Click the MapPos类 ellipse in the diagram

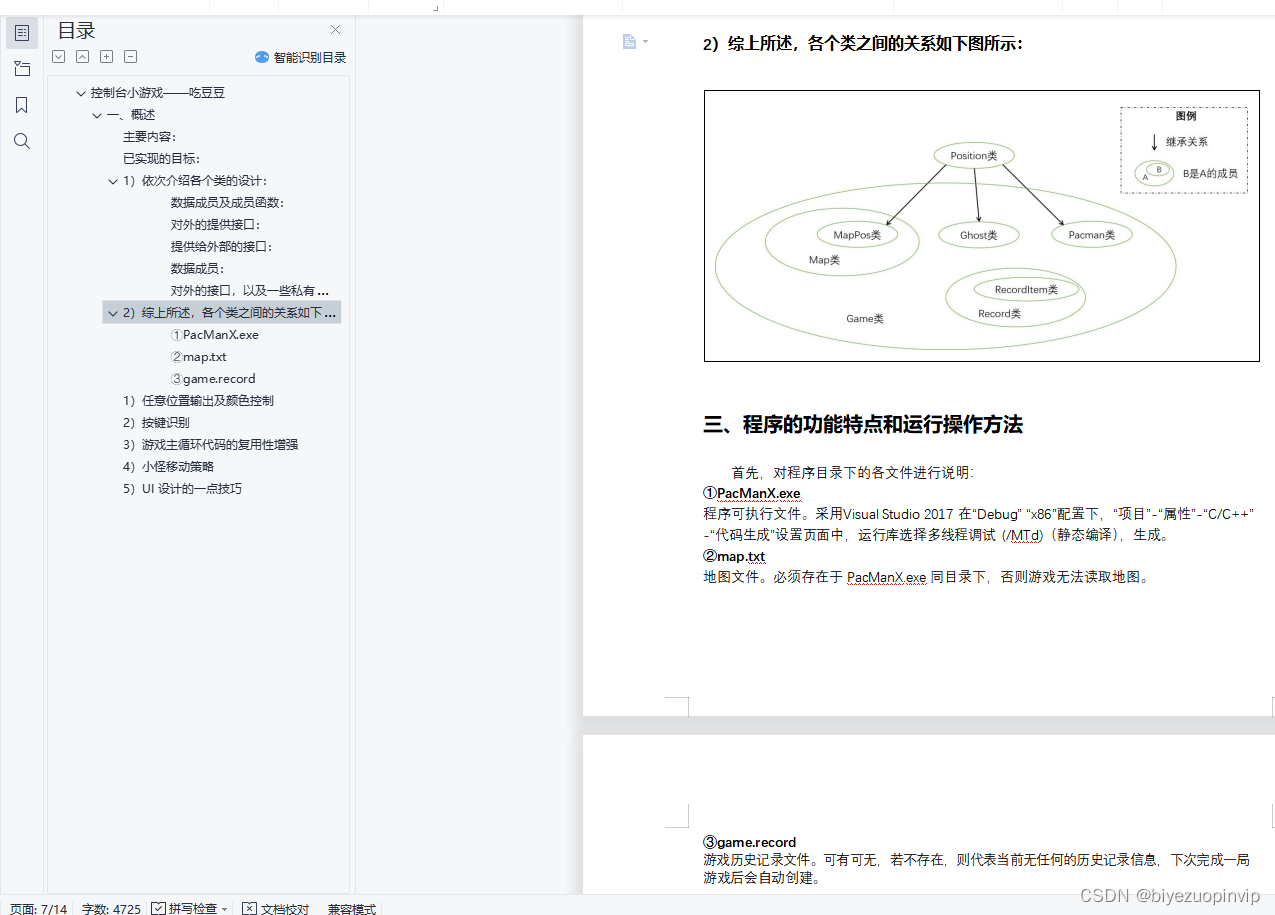[x=857, y=235]
